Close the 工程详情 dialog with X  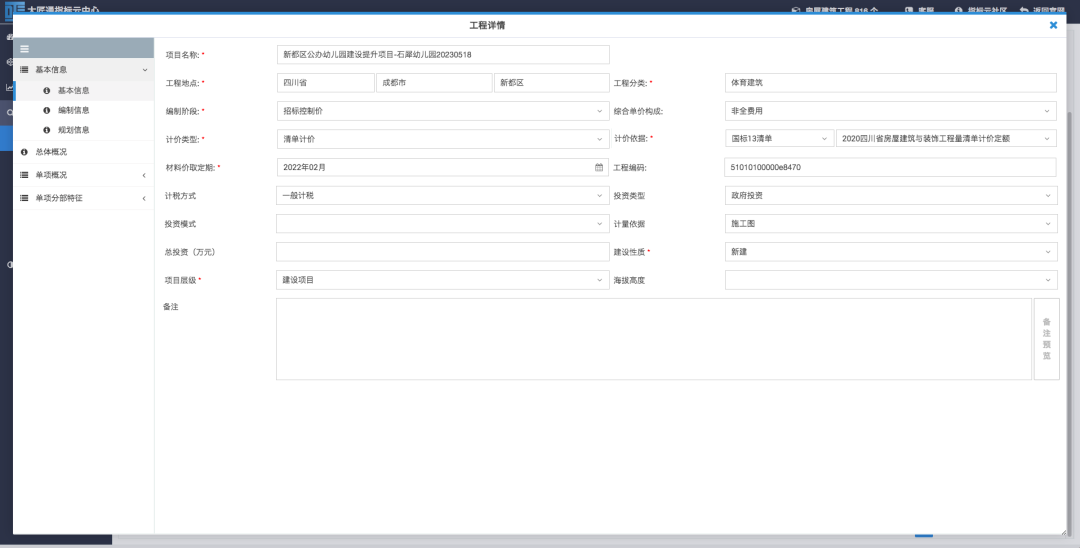click(1053, 25)
